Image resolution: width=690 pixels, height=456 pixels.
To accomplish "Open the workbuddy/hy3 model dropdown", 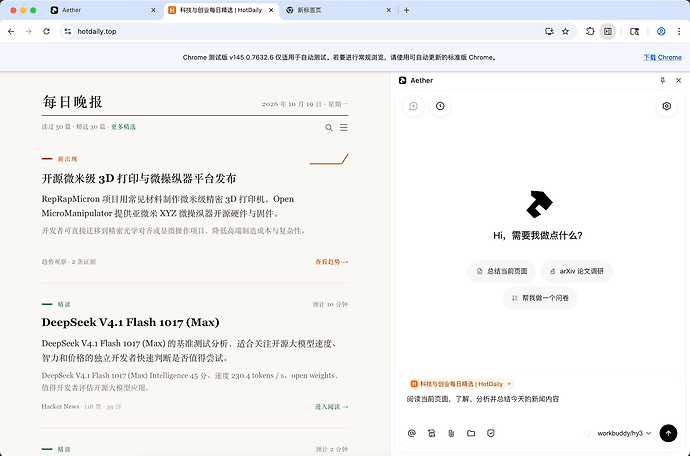I will click(x=624, y=433).
